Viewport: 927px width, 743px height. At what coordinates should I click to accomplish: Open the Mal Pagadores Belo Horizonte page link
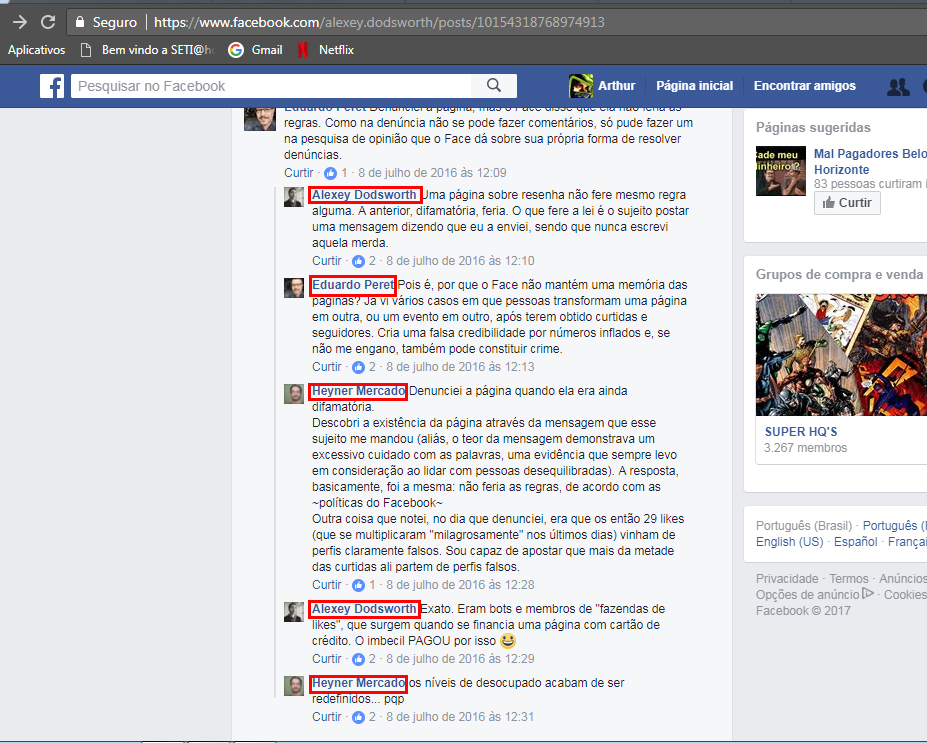(870, 162)
